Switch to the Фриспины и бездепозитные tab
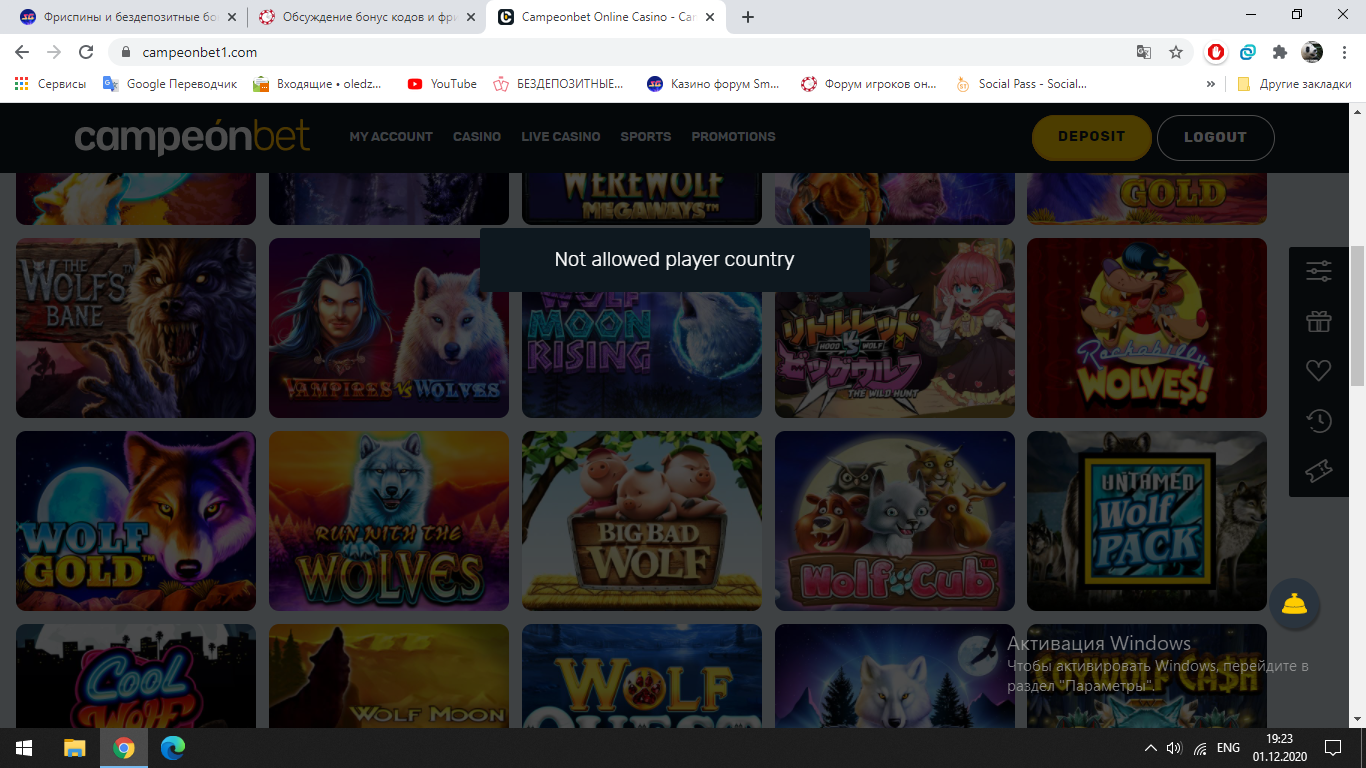1366x768 pixels. click(x=127, y=16)
